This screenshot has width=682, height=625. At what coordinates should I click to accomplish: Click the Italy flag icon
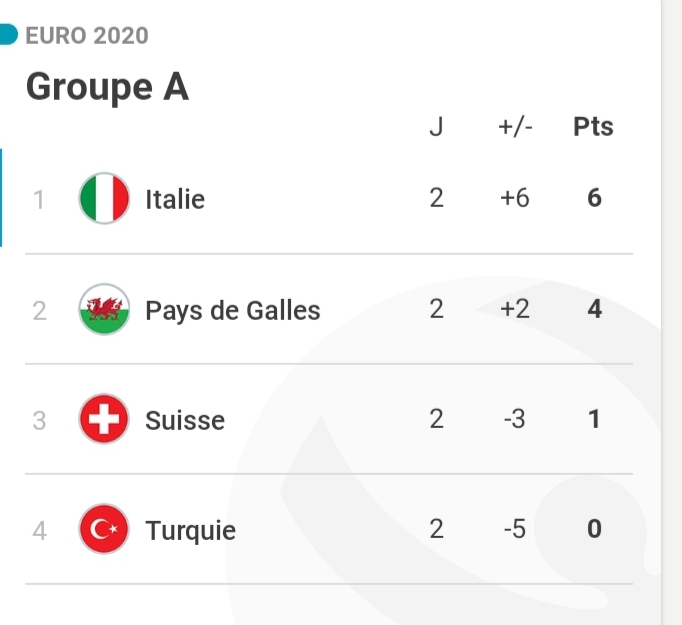[x=104, y=198]
